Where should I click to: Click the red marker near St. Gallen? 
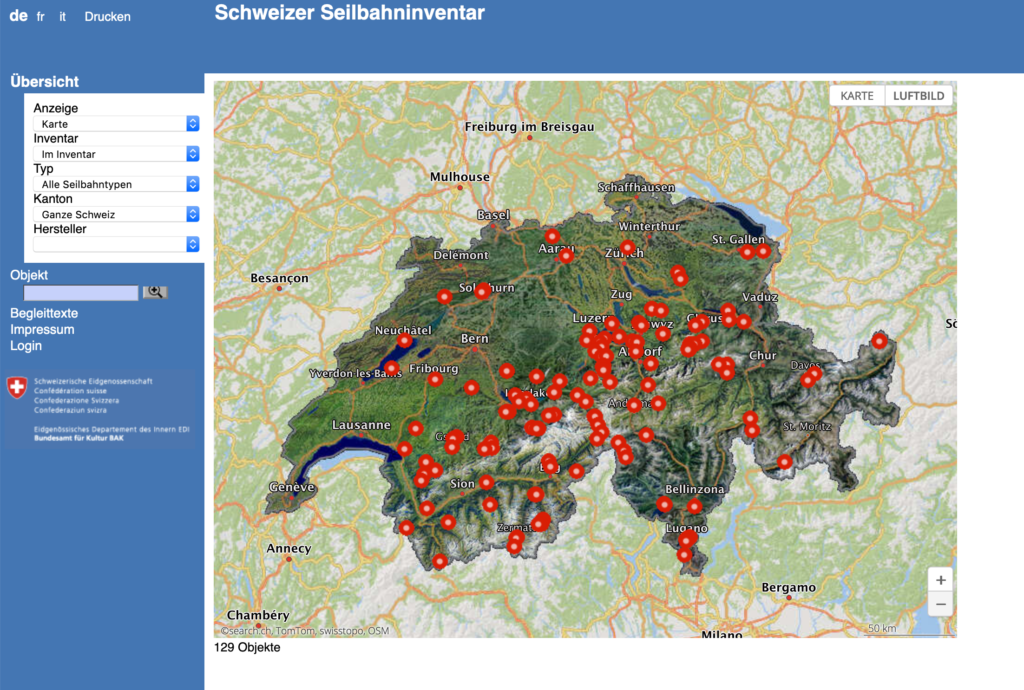(747, 252)
